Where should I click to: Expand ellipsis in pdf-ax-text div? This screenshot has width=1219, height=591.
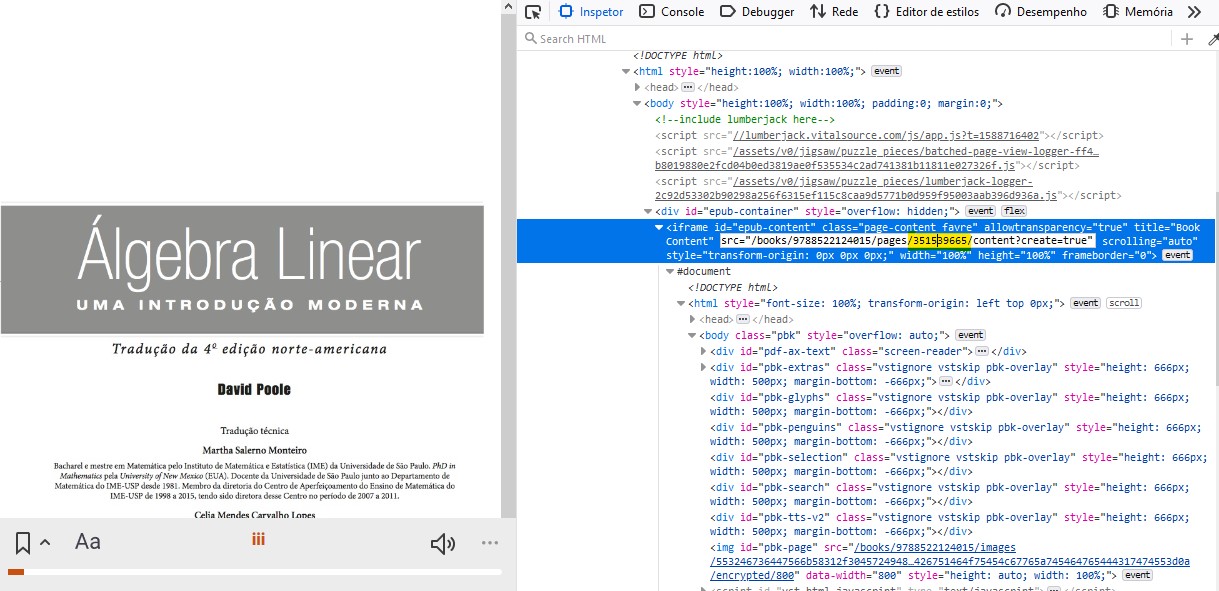[x=981, y=351]
